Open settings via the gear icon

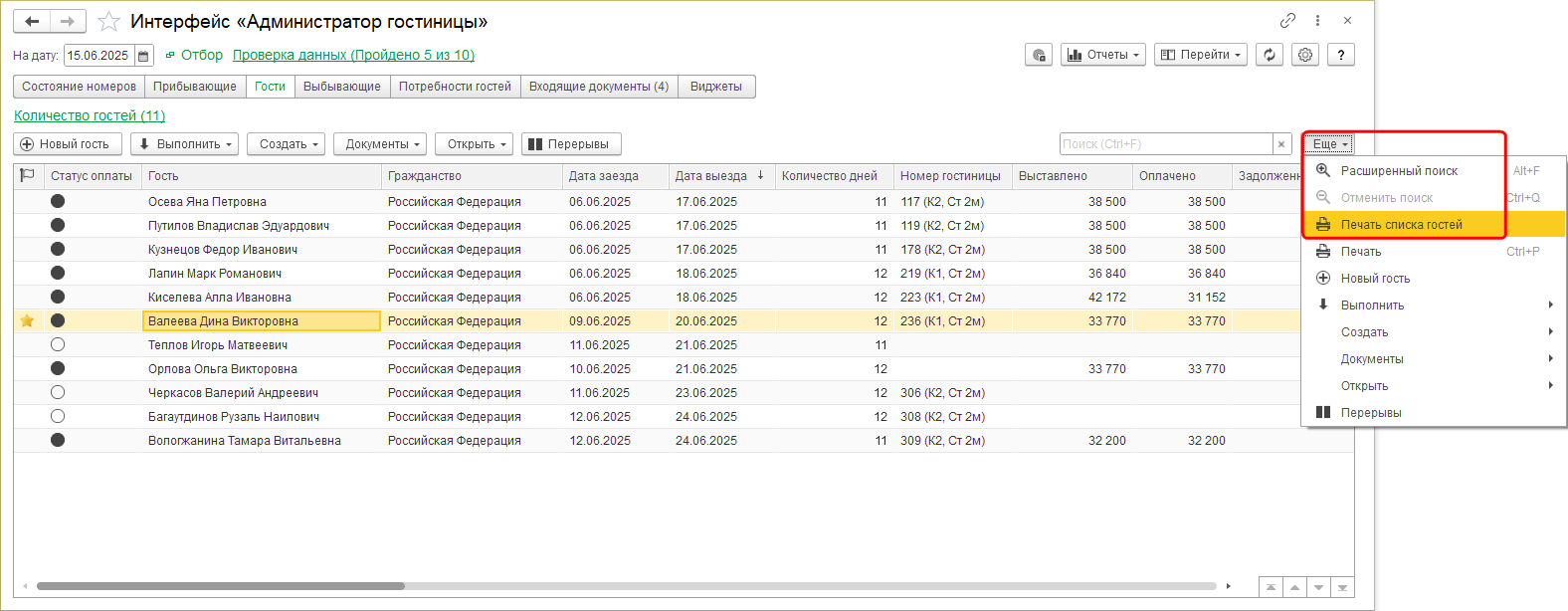[1305, 56]
